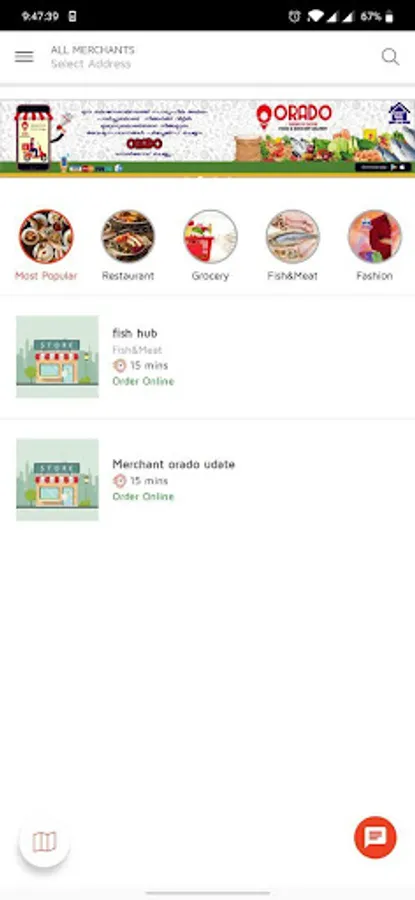Select the Most Popular category icon
This screenshot has height=900, width=415.
[x=46, y=236]
